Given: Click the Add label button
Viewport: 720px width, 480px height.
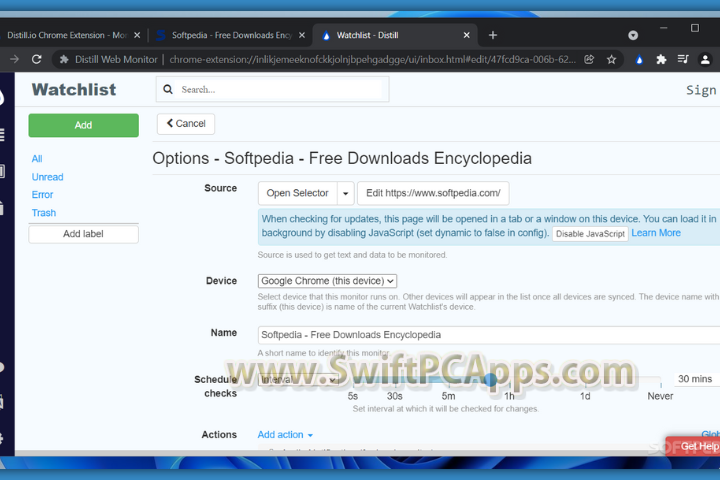Looking at the screenshot, I should coord(84,234).
